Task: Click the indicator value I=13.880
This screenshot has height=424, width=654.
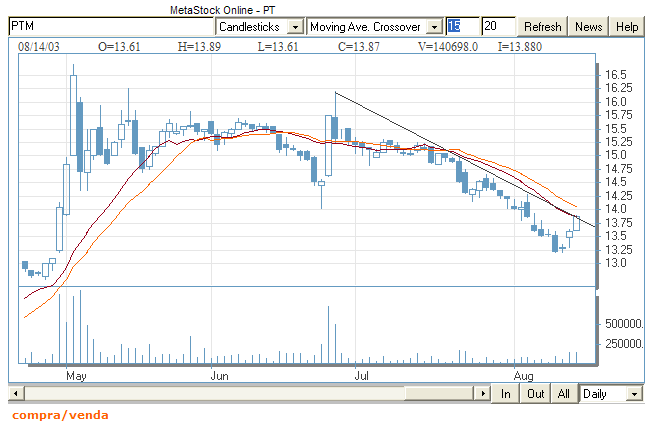Action: click(520, 47)
